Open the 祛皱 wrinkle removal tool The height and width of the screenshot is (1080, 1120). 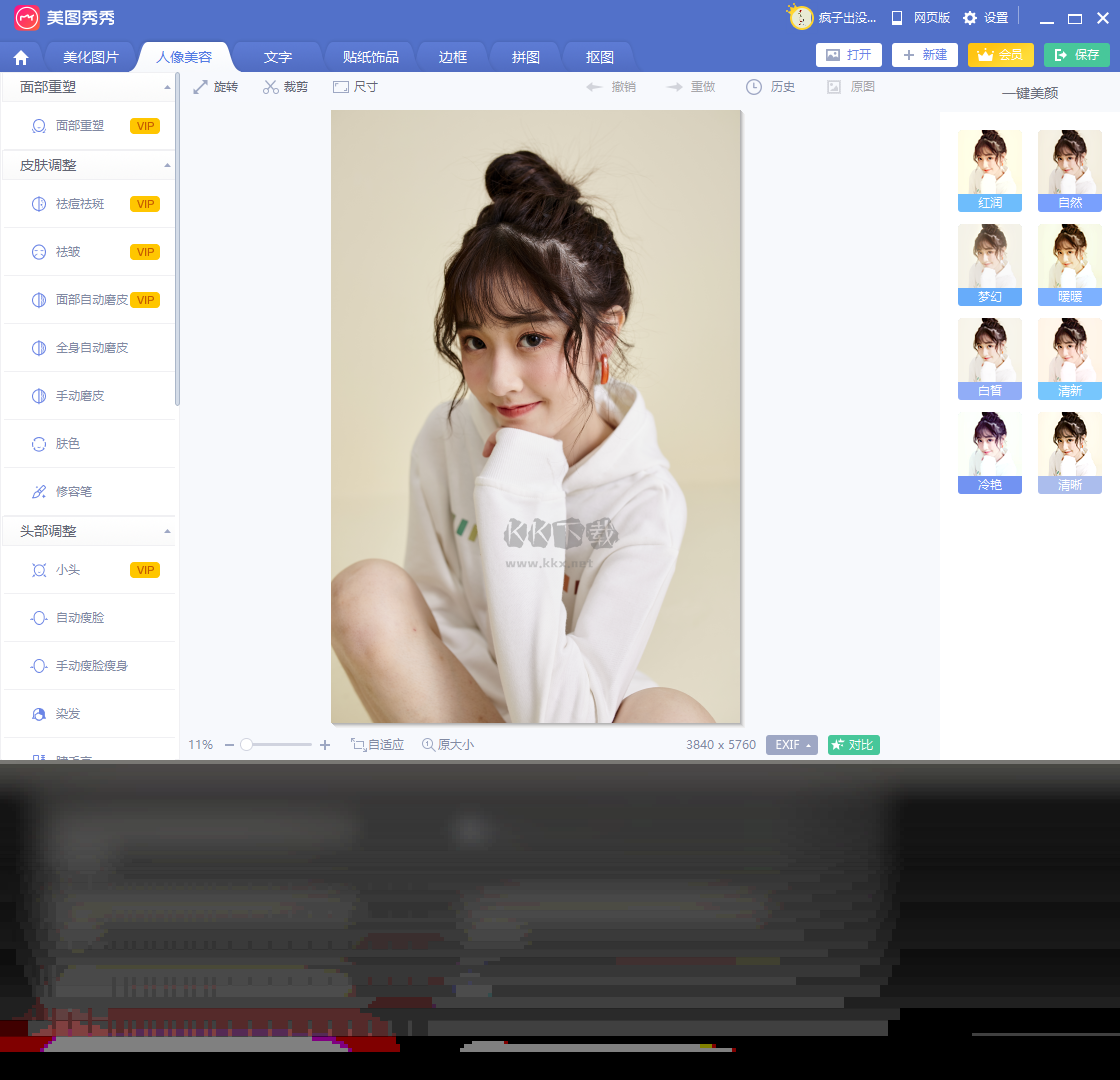(74, 251)
